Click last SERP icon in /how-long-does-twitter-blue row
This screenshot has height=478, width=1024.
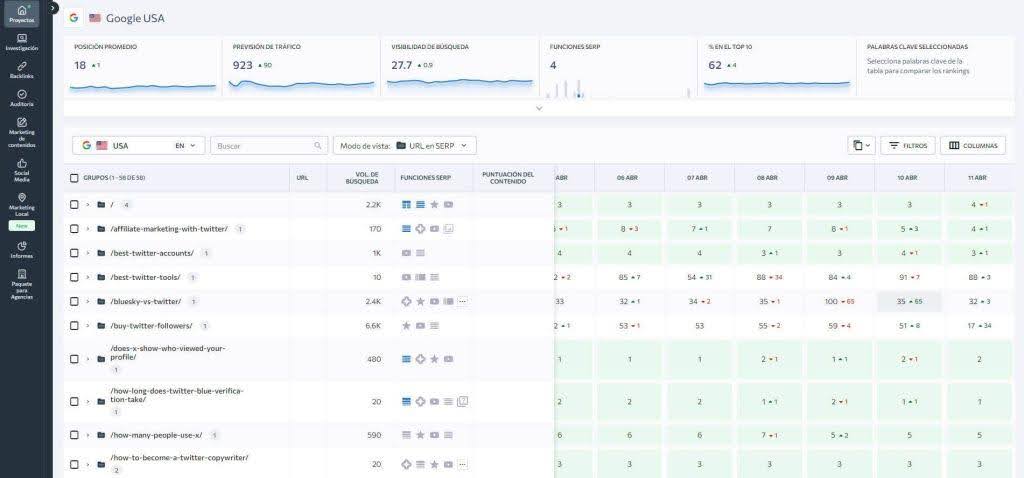pyautogui.click(x=462, y=402)
